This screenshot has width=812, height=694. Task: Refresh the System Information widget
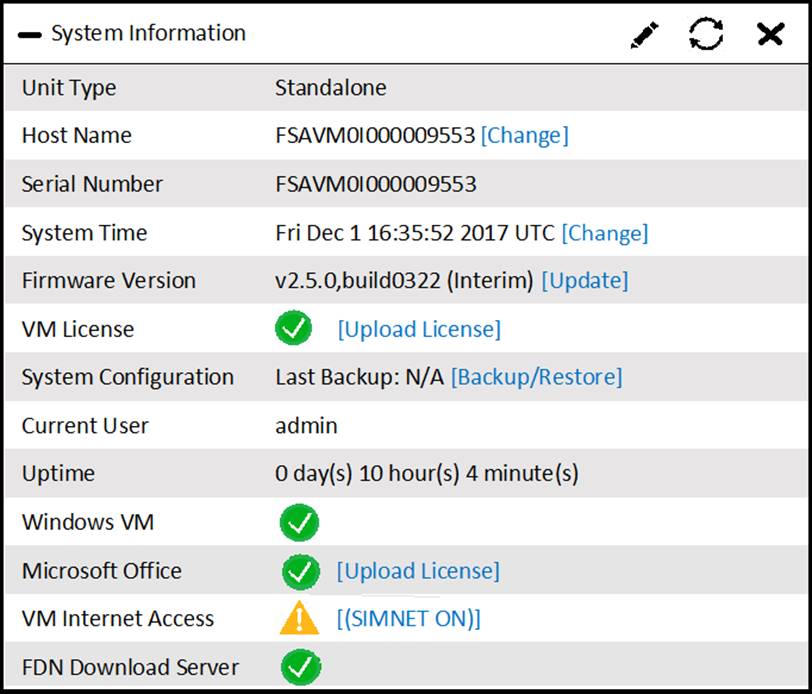(706, 35)
